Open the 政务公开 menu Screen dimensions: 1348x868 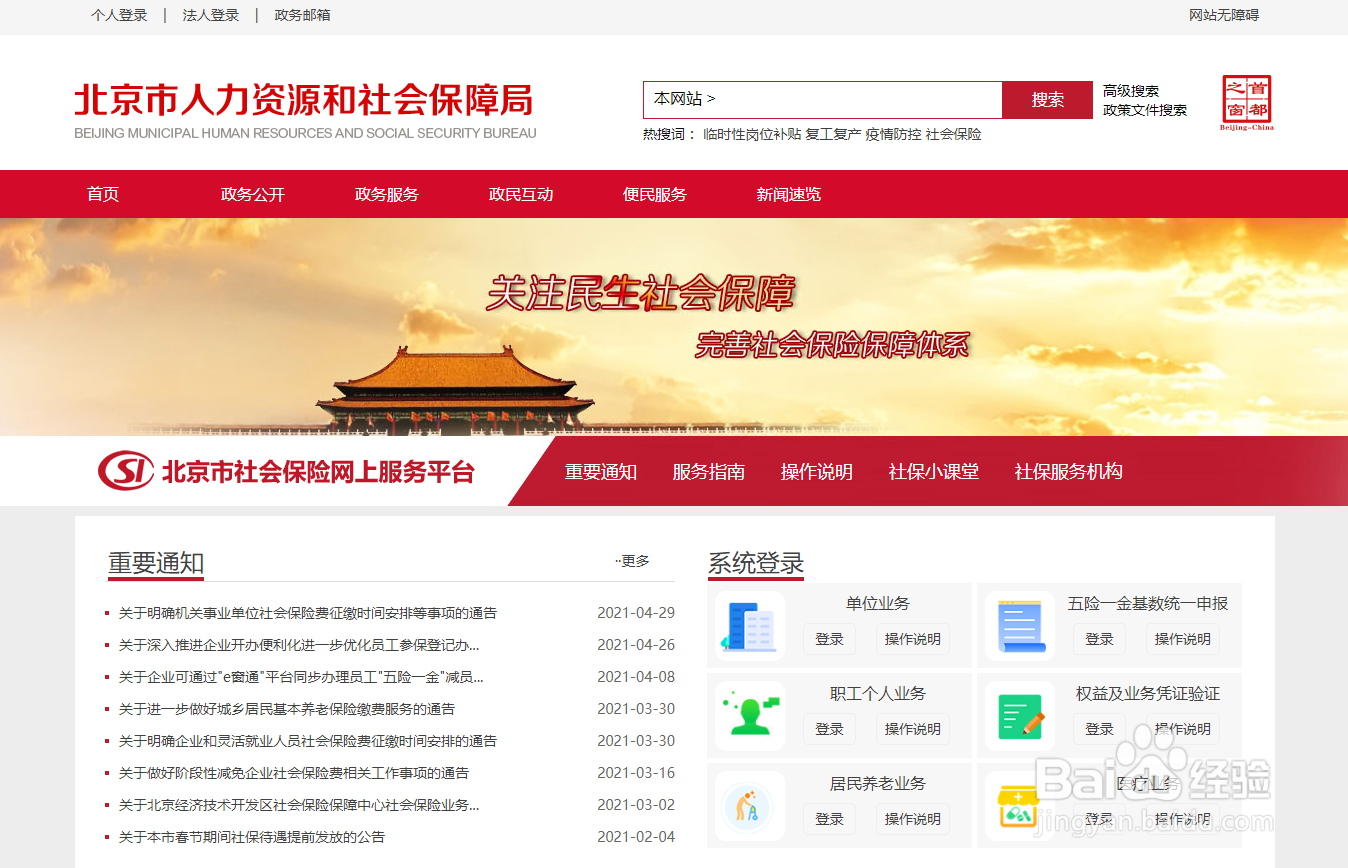click(x=253, y=194)
